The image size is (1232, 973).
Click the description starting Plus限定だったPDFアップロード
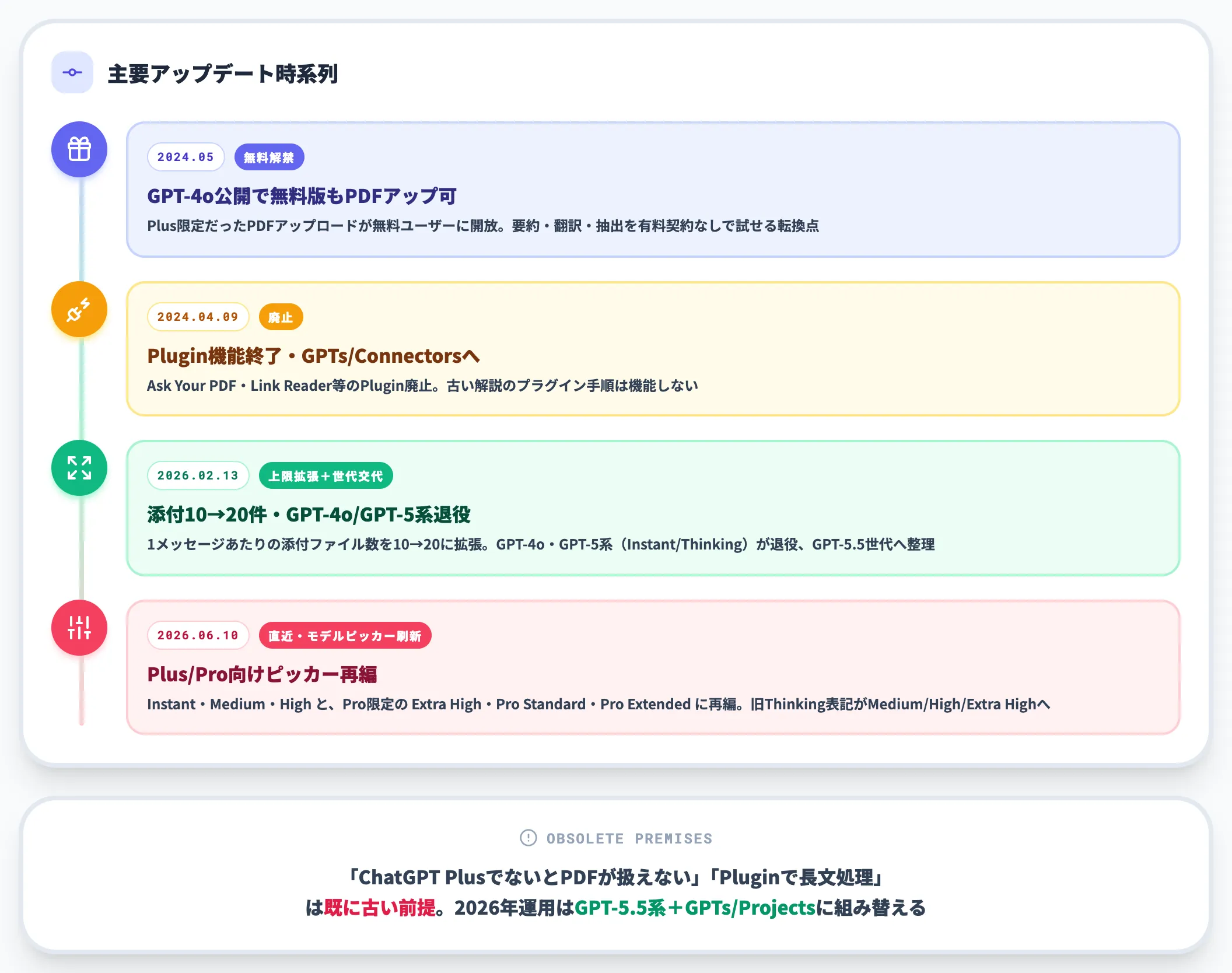pyautogui.click(x=483, y=226)
